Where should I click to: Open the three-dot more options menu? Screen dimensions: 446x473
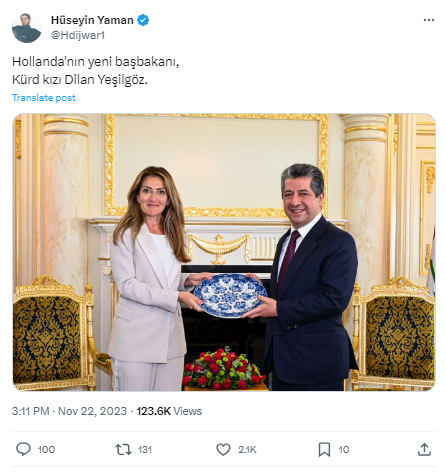click(x=429, y=20)
